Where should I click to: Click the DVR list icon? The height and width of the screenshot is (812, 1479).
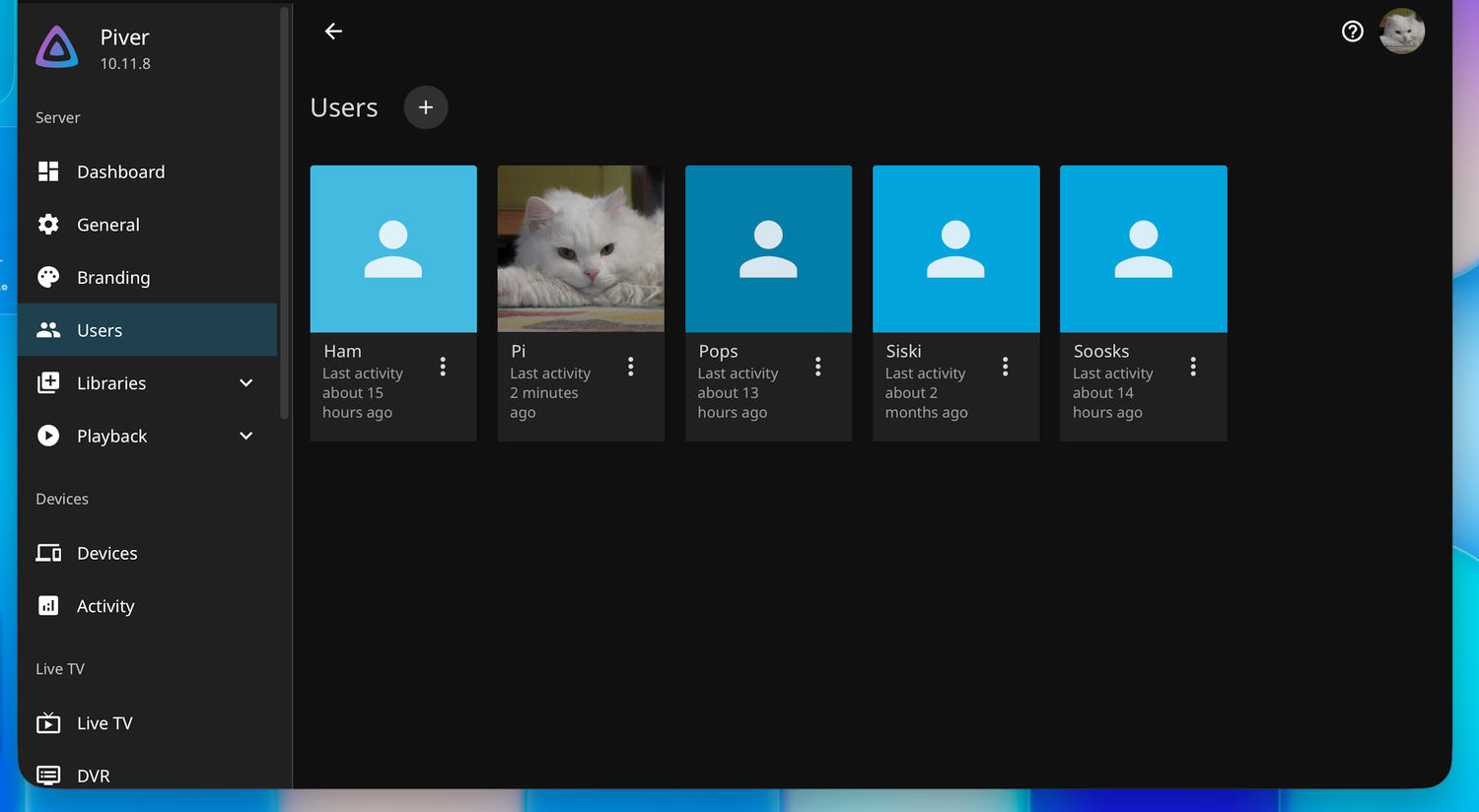(x=48, y=776)
